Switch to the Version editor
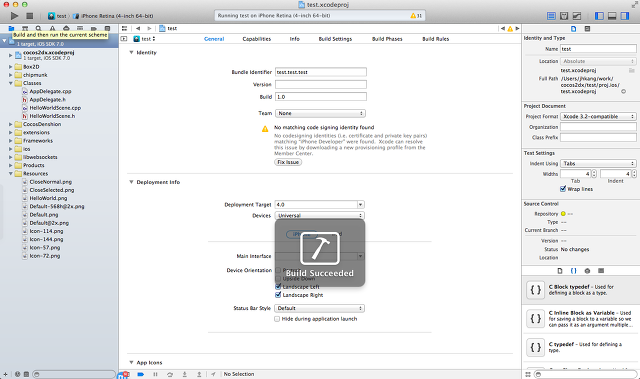This screenshot has width=640, height=379. [x=576, y=16]
